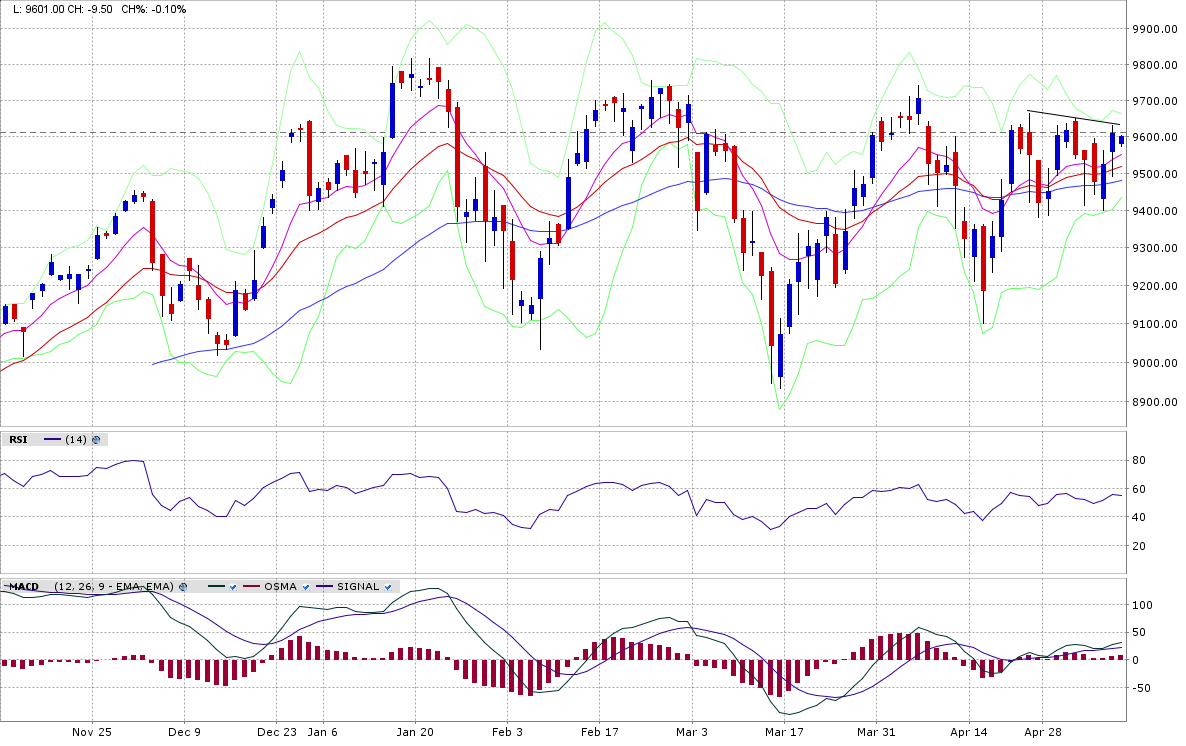Open MACD indicator settings icon
This screenshot has width=1186, height=746.
tap(183, 587)
